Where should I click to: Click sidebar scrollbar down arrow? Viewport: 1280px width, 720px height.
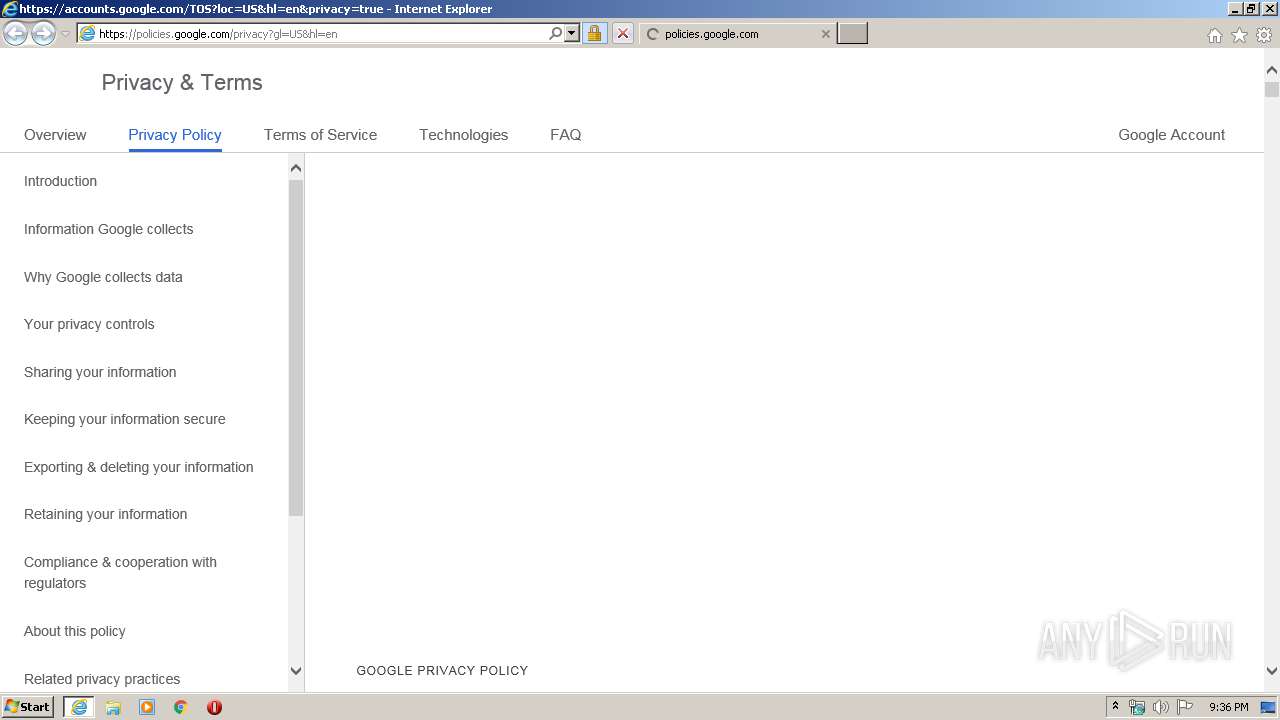coord(295,671)
